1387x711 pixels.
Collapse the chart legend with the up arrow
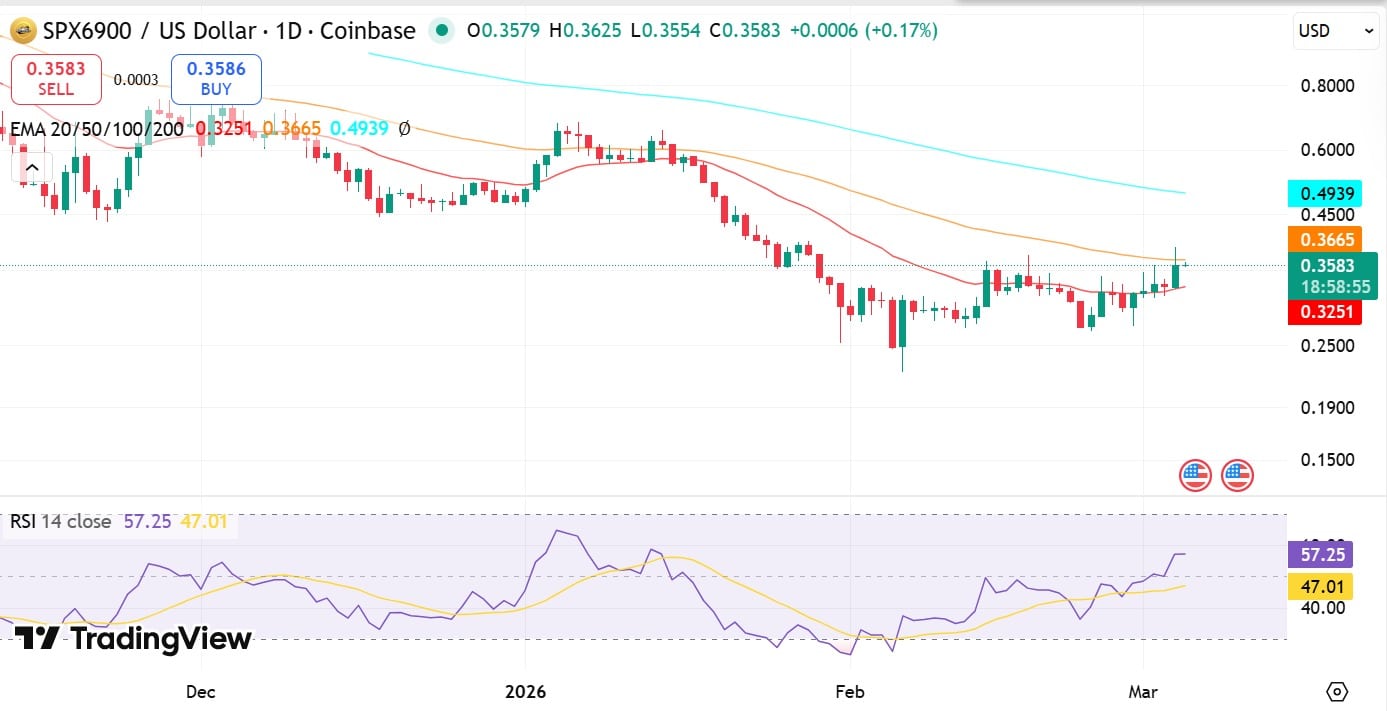31,167
